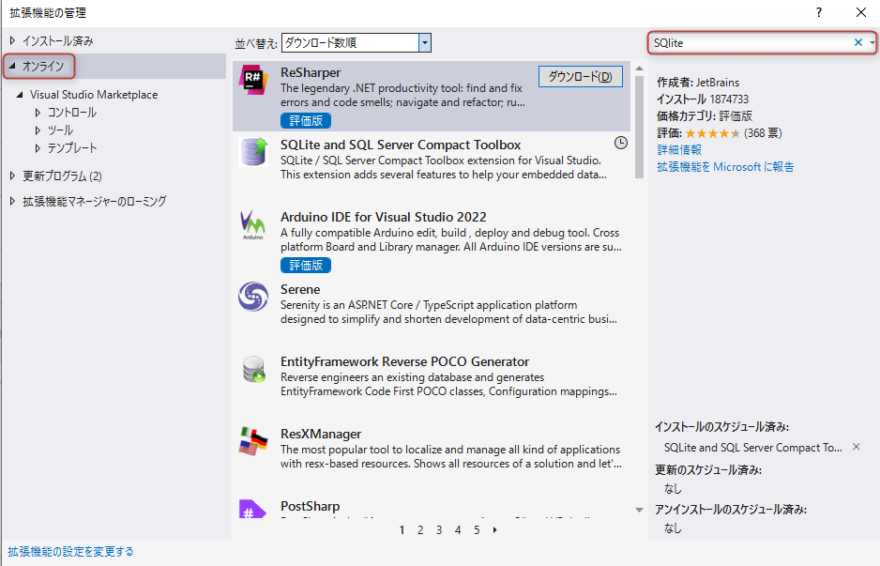
Task: Click the ResXManager flags icon
Action: point(253,441)
